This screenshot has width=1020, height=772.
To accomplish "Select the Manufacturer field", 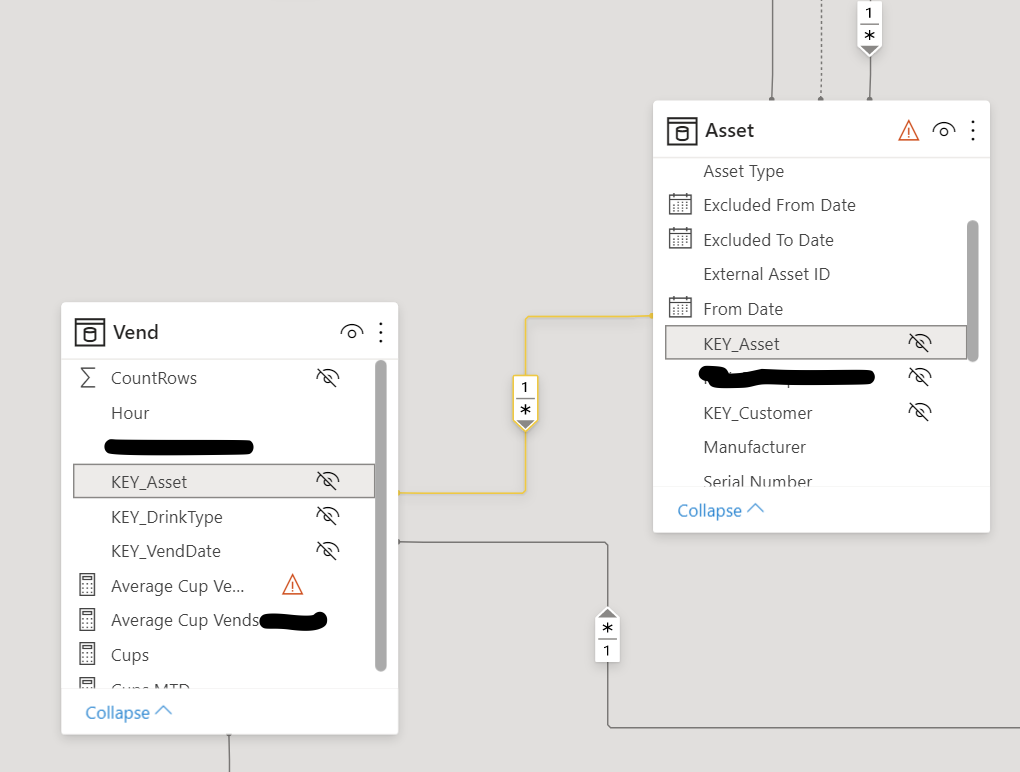I will pos(755,447).
